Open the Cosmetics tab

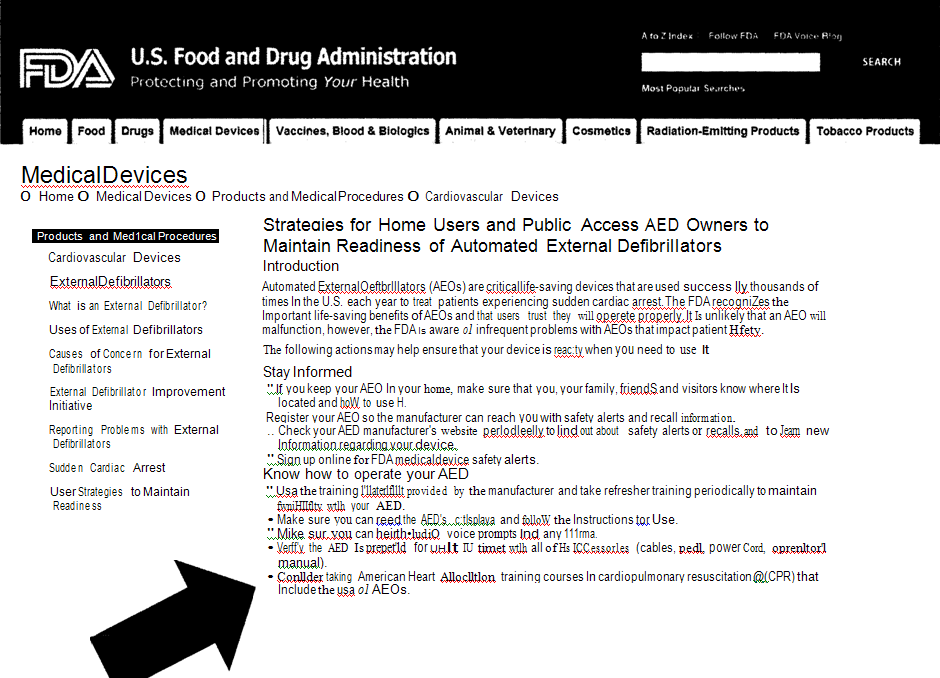(x=601, y=131)
